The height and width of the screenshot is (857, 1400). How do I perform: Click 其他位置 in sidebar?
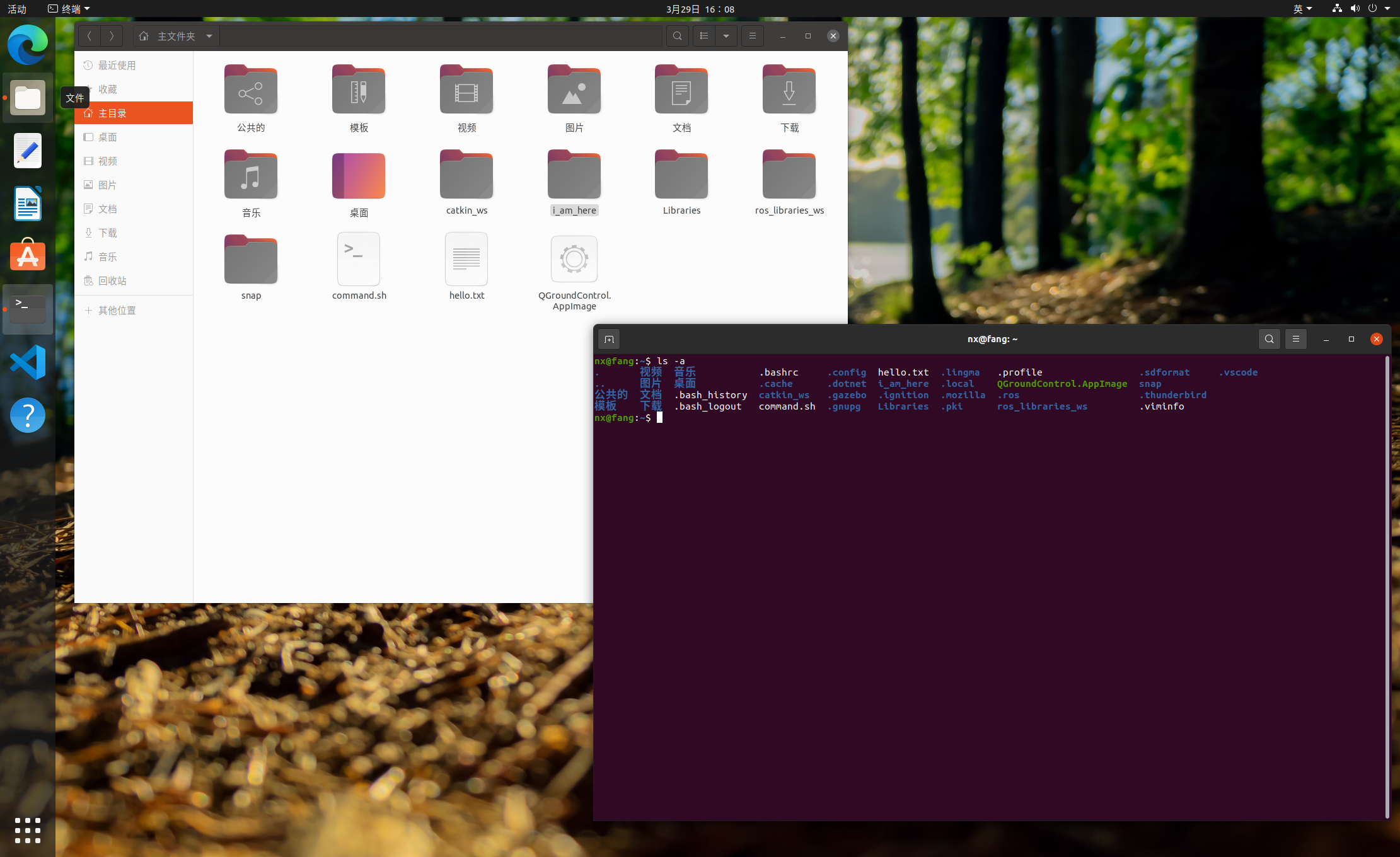tap(134, 311)
